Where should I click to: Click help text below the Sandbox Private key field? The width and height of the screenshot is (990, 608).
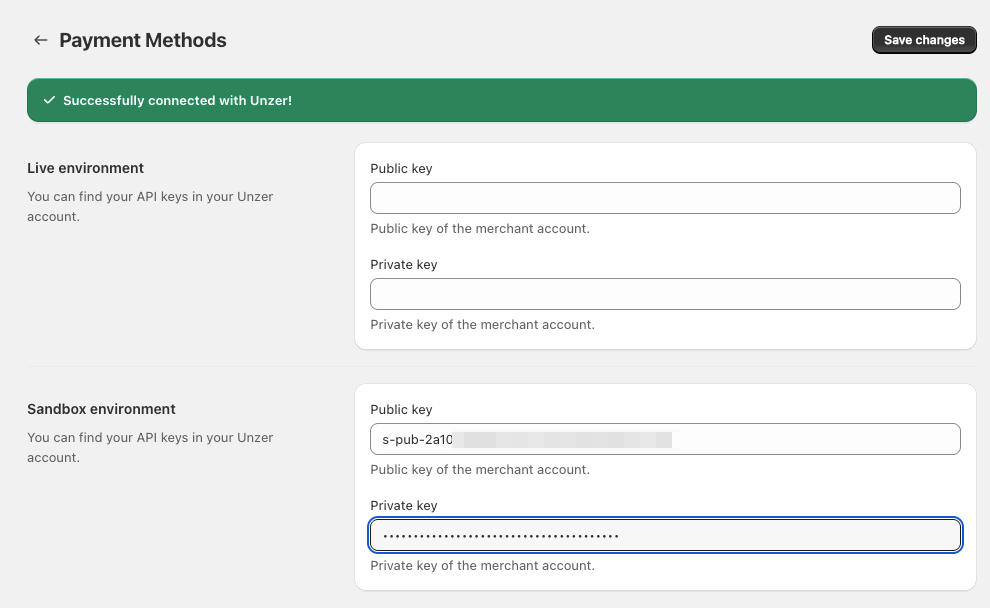point(482,565)
